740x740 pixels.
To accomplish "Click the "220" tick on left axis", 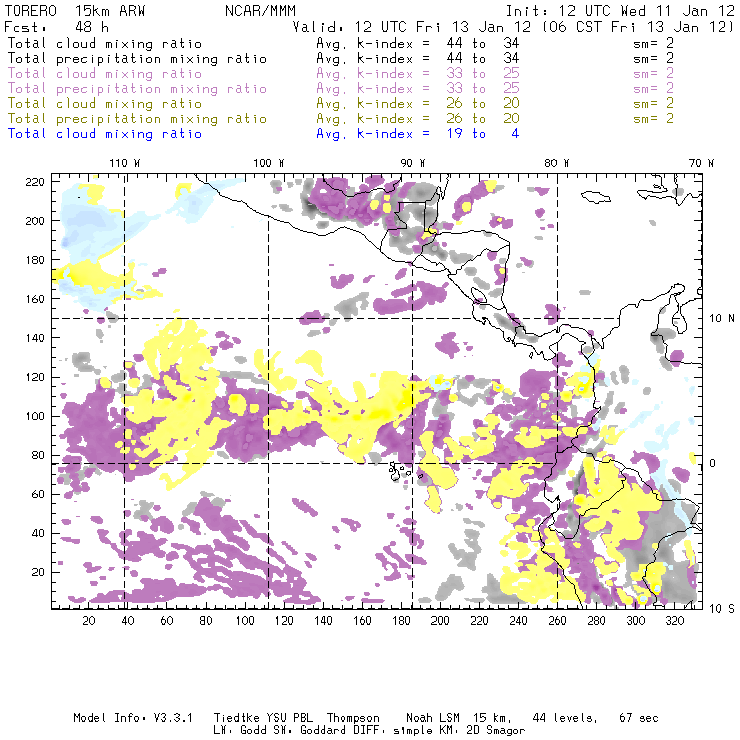I will [x=35, y=182].
